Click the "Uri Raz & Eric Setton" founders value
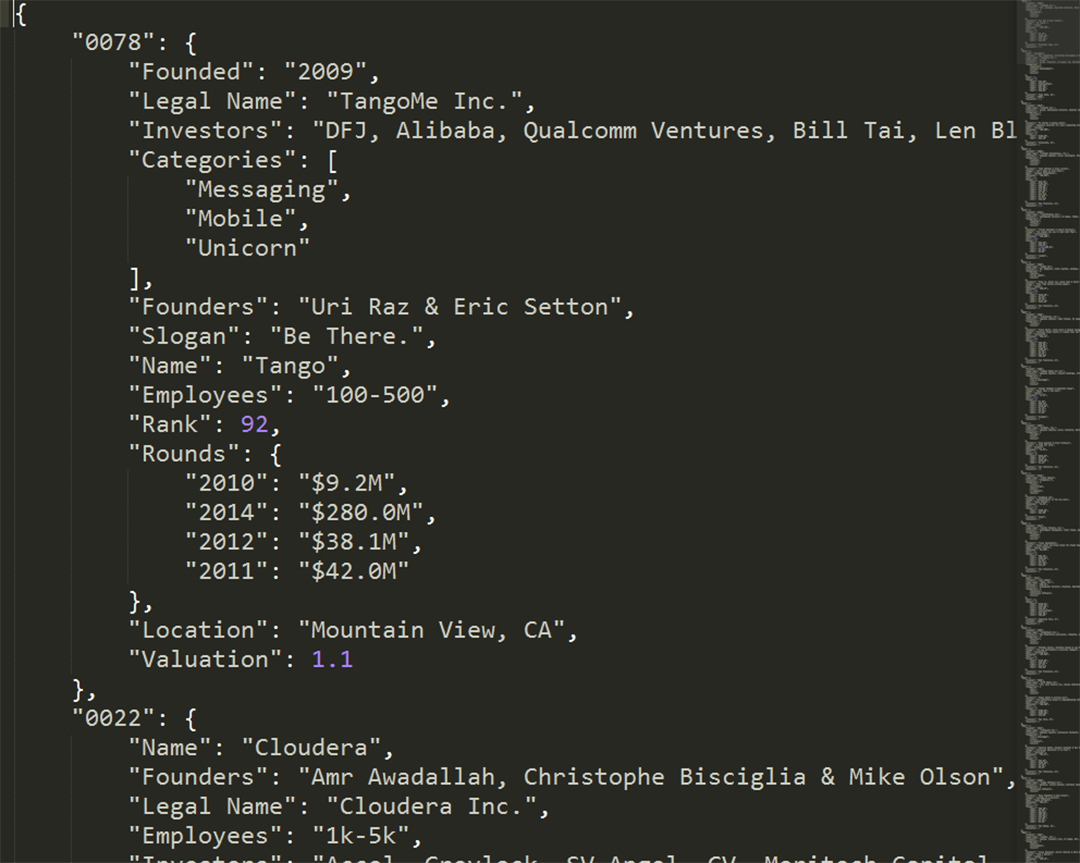The image size is (1080, 863). 459,306
